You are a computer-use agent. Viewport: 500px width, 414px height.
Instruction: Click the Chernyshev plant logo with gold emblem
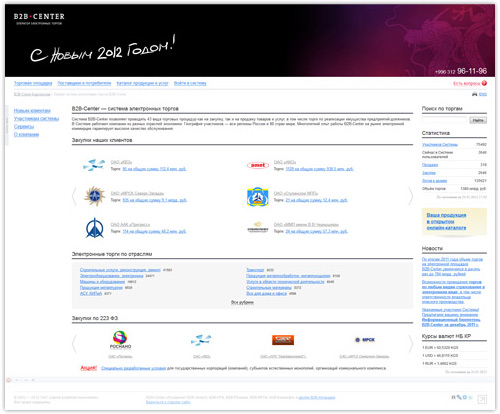(x=258, y=227)
